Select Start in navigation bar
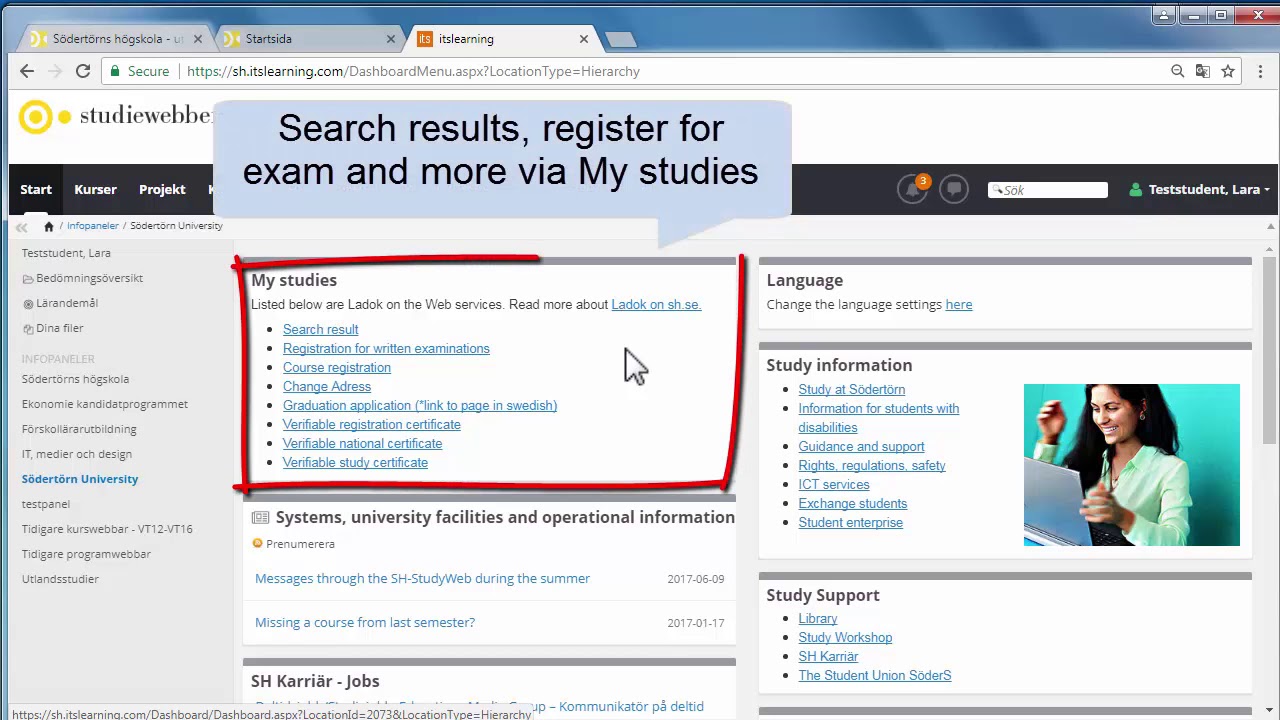Screen dimensions: 1280x720 36,189
